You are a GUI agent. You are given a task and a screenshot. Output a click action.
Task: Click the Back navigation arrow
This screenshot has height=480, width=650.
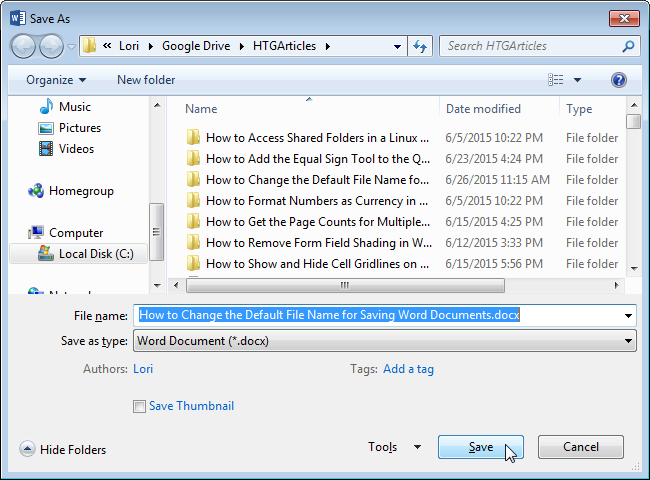coord(24,46)
